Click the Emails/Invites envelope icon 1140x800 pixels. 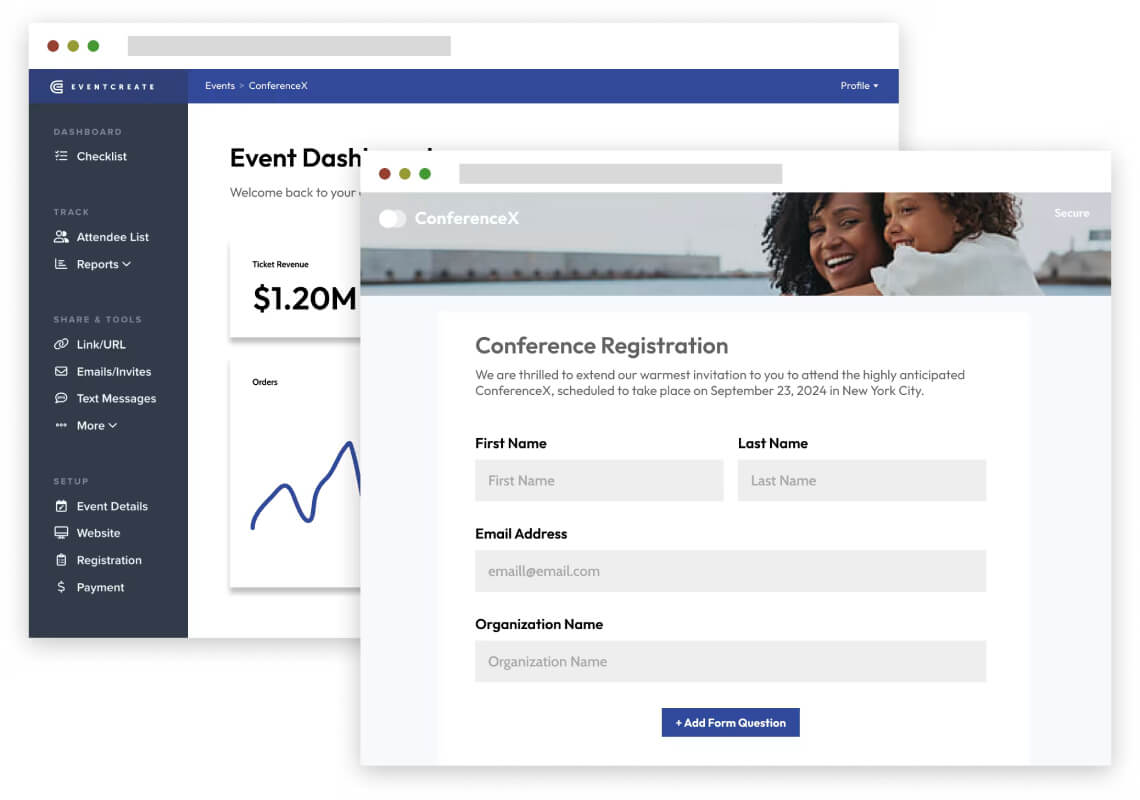[x=61, y=371]
